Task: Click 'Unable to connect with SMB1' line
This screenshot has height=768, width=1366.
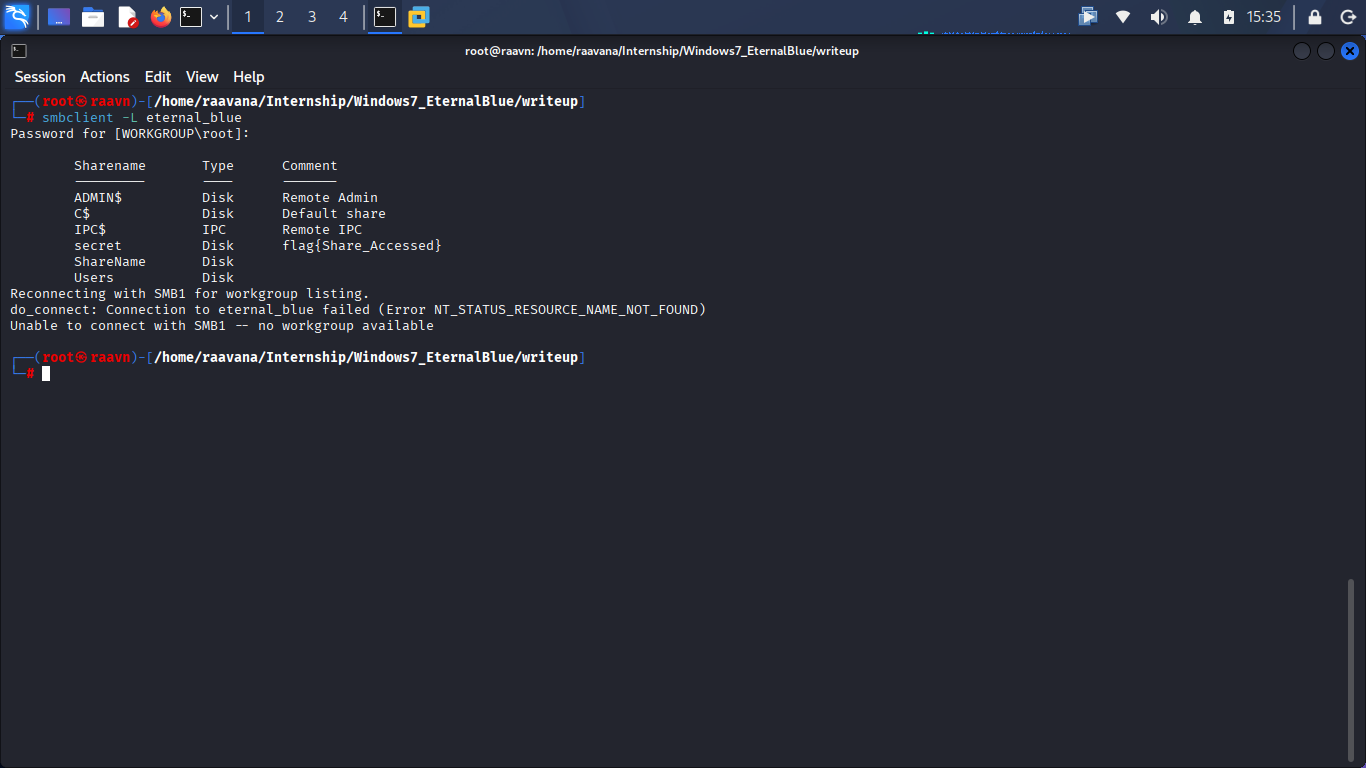Action: (222, 326)
